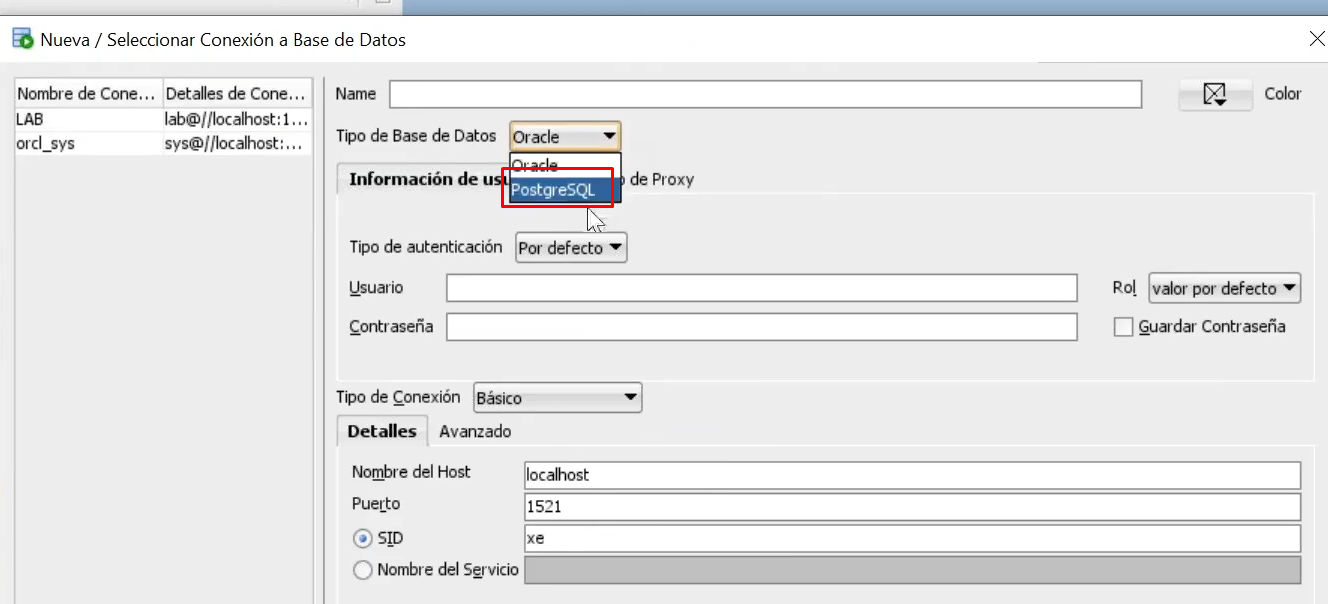Open the Detalles tab
The height and width of the screenshot is (604, 1328).
click(381, 431)
